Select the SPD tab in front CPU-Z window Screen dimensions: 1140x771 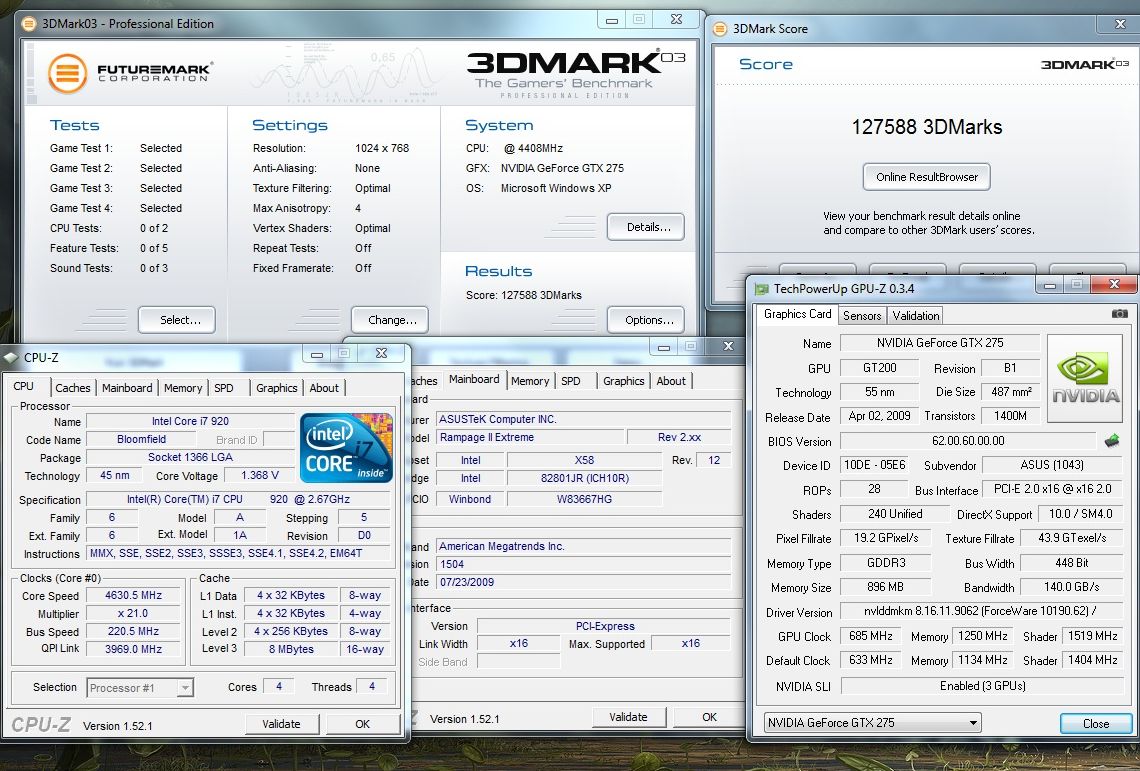coord(224,388)
